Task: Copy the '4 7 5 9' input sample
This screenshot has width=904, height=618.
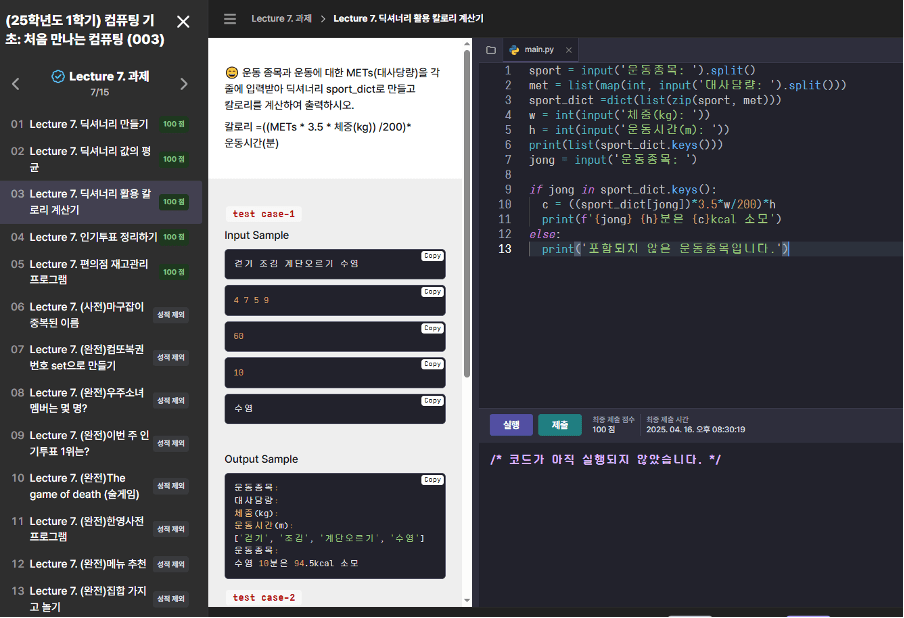Action: click(x=430, y=292)
